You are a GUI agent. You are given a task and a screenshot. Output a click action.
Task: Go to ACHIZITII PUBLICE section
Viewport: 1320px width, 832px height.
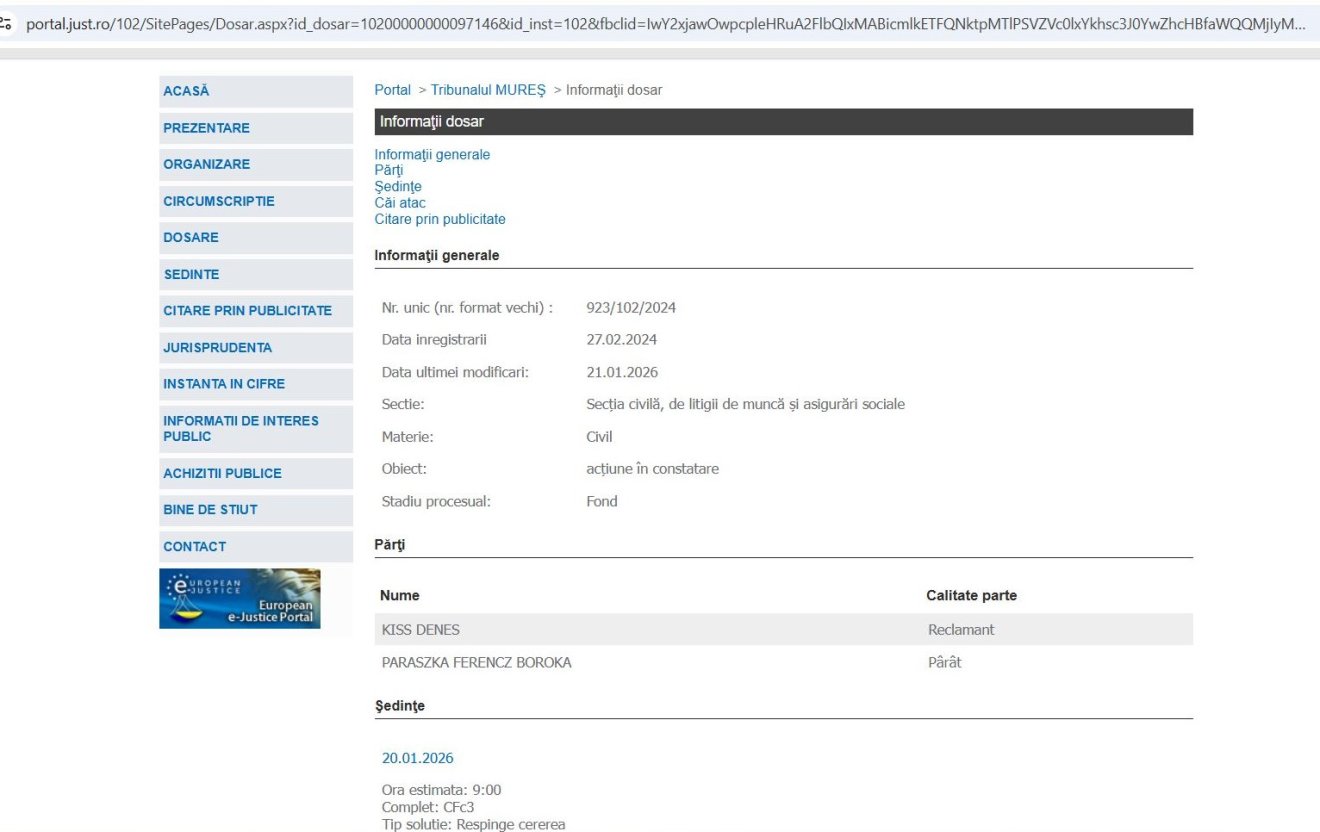pyautogui.click(x=222, y=473)
